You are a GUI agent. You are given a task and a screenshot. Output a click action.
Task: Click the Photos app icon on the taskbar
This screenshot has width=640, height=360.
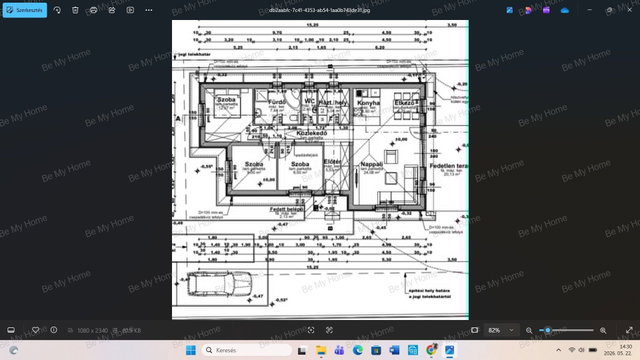click(449, 350)
